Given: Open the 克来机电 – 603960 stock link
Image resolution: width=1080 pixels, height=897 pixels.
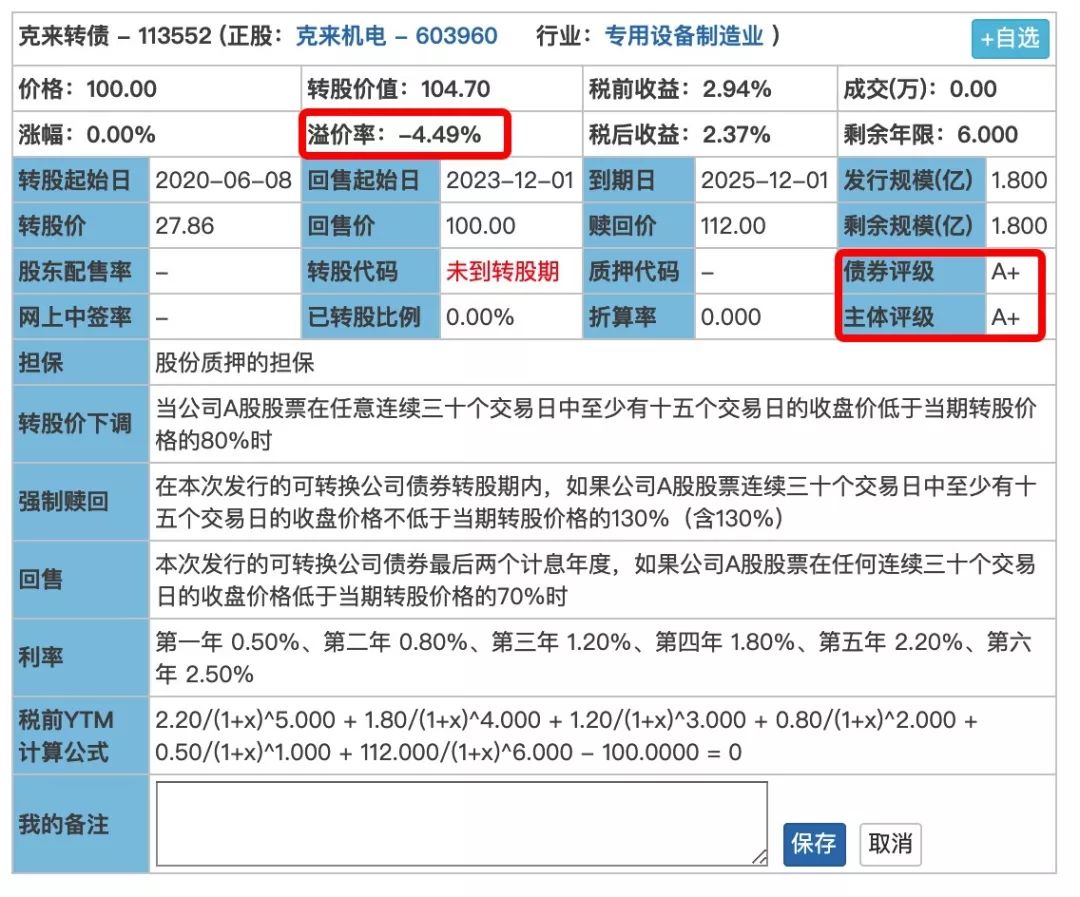Looking at the screenshot, I should coord(396,36).
